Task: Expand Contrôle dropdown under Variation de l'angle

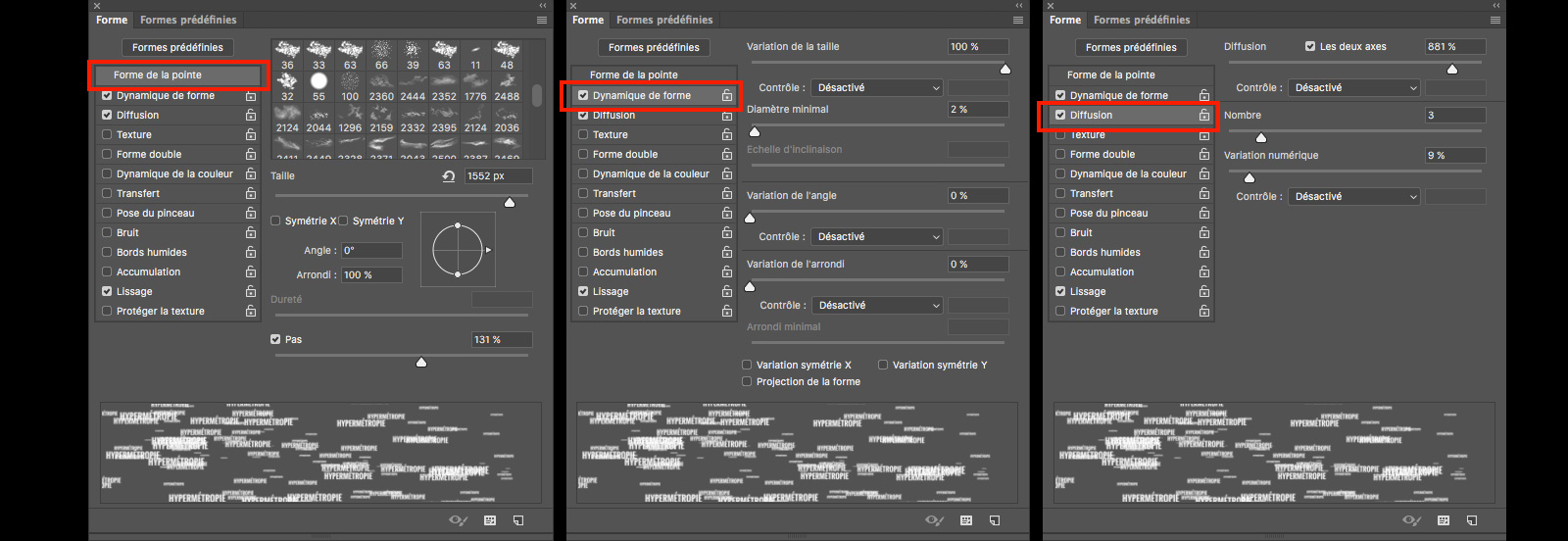Action: coord(876,237)
